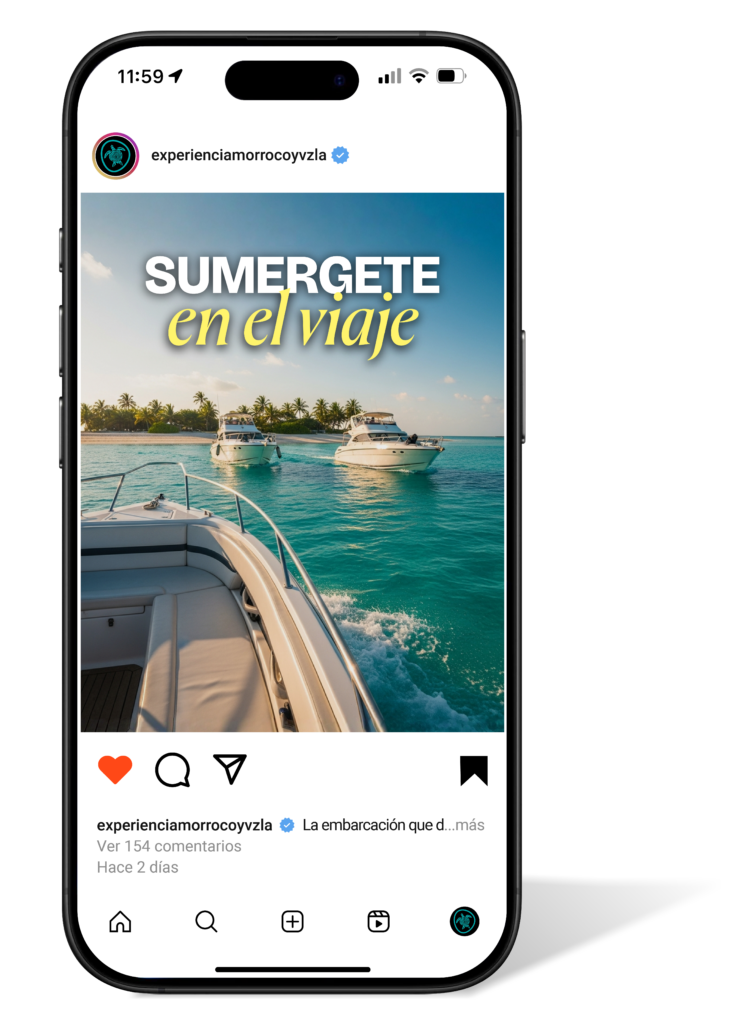Tap the "Sumergete en el viaje" post image

click(292, 462)
